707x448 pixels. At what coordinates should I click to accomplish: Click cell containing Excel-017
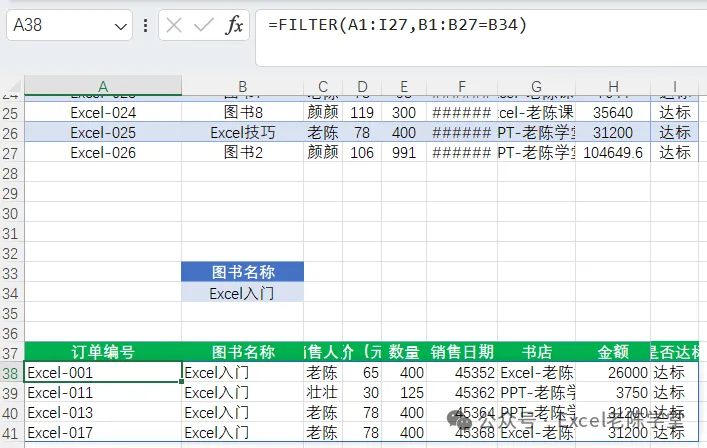tap(103, 433)
